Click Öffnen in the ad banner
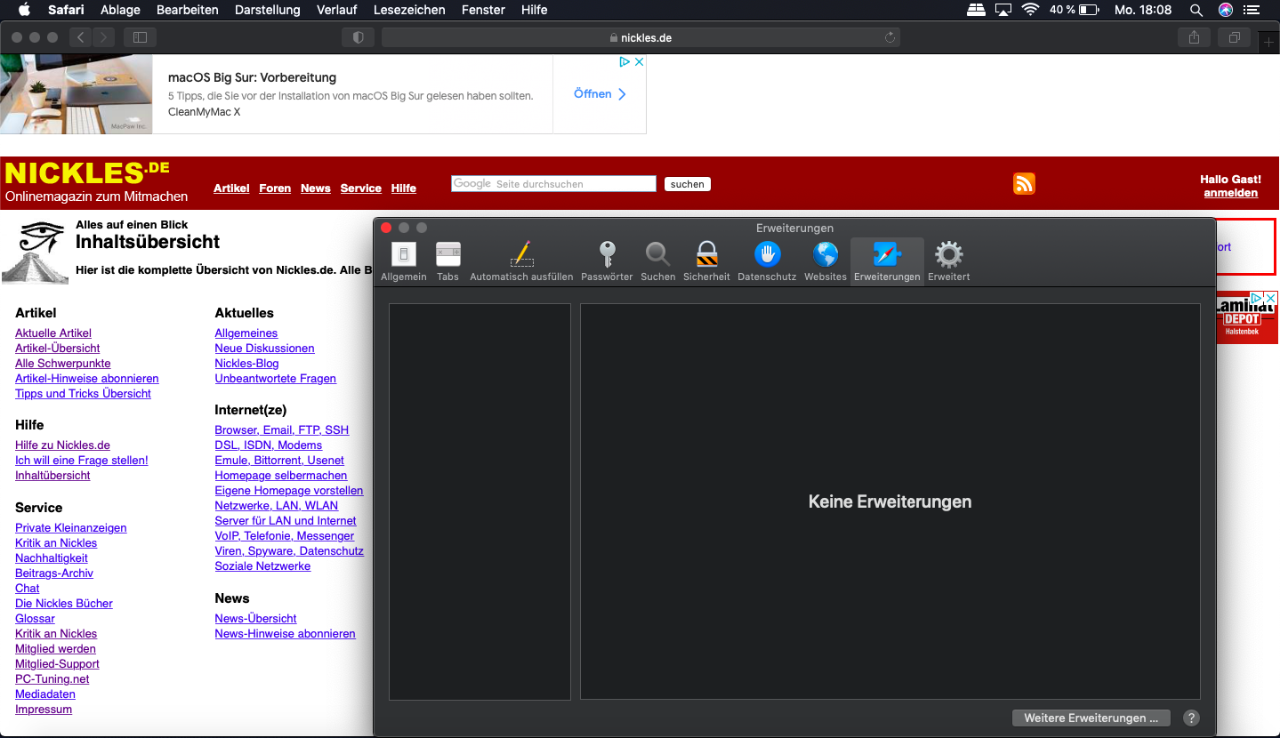This screenshot has height=738, width=1280. point(600,94)
